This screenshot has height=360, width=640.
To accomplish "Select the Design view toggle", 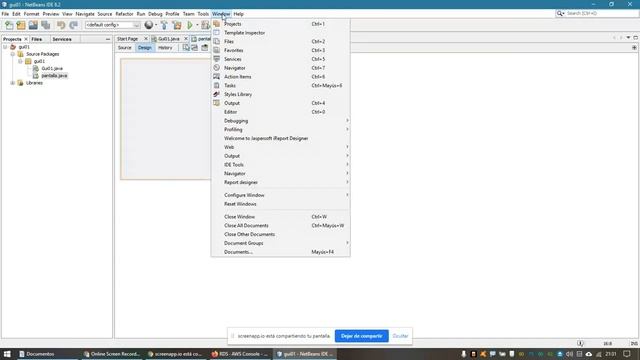I will [x=144, y=48].
